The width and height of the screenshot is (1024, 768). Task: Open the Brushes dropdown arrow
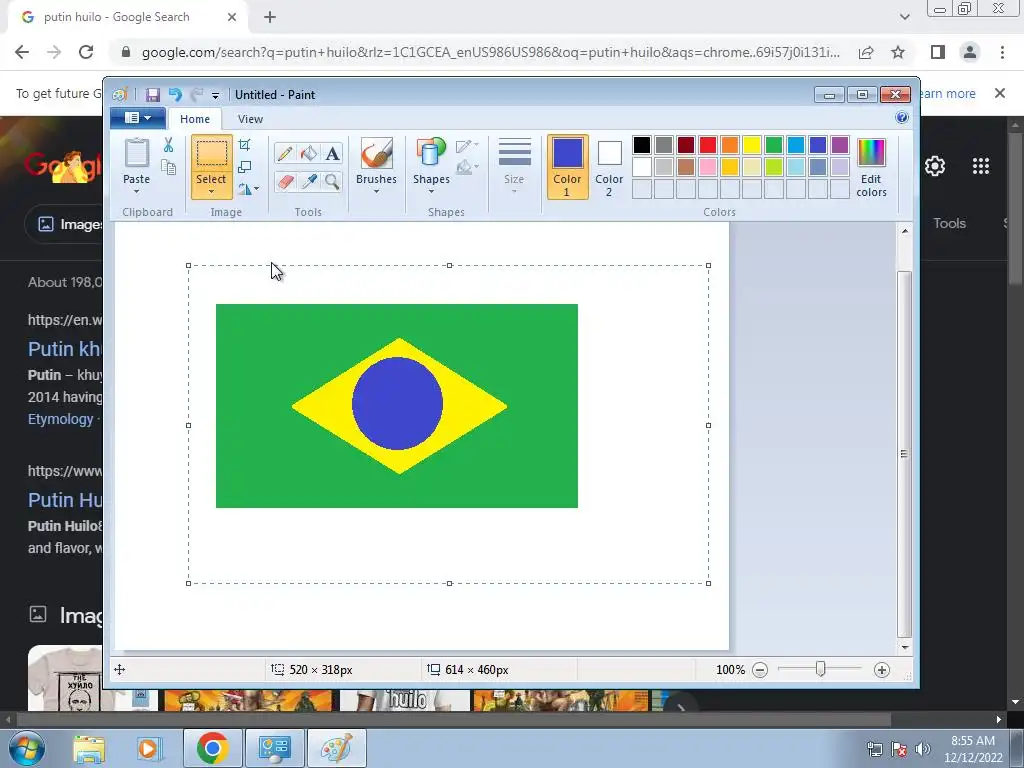[x=376, y=191]
